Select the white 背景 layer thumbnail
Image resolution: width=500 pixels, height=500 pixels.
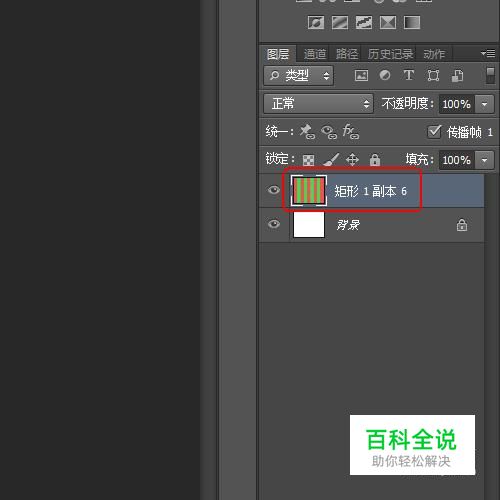click(x=309, y=225)
